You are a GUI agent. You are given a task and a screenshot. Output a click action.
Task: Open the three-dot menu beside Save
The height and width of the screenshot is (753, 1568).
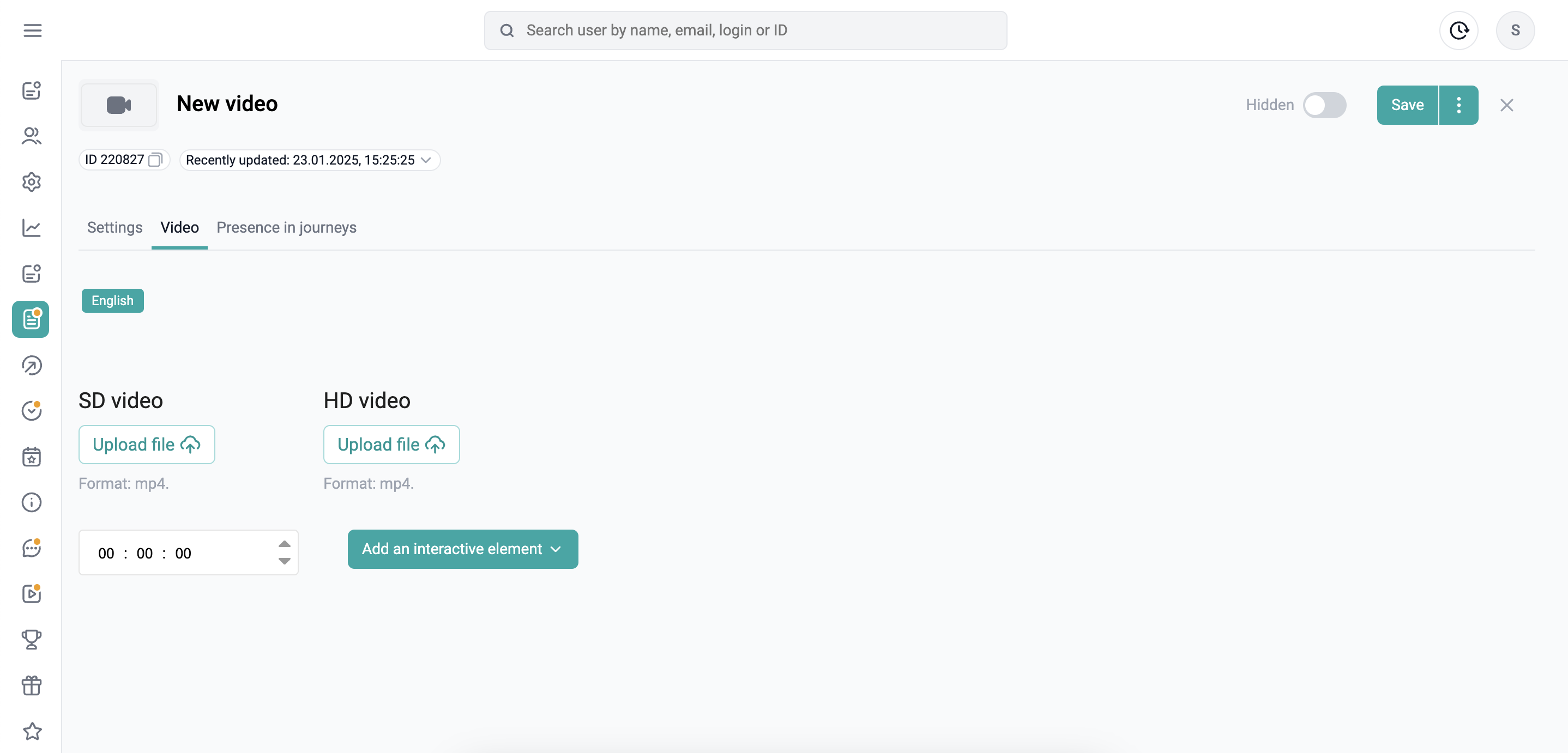(x=1458, y=105)
